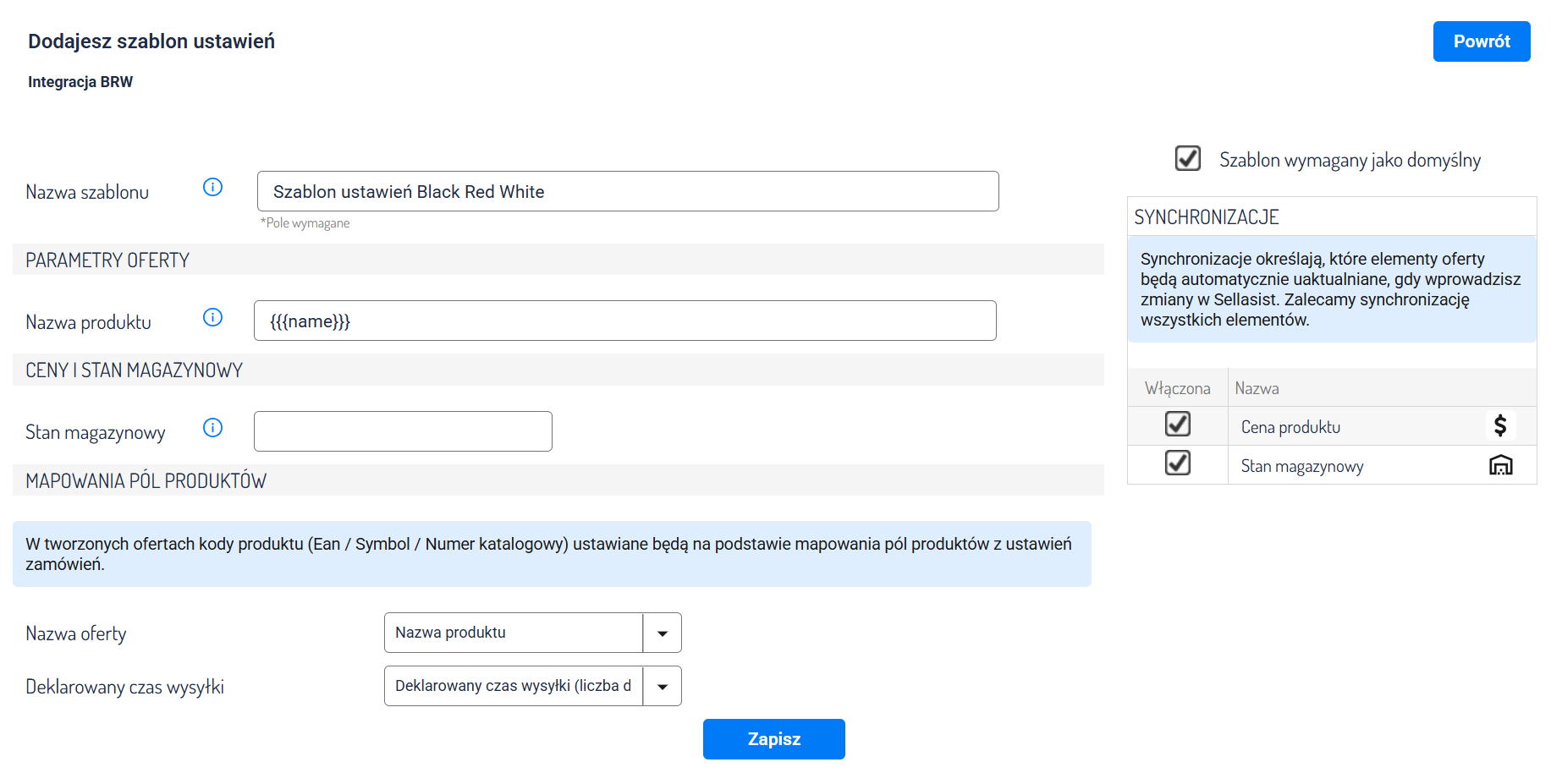Viewport: 1551px width, 784px height.
Task: Expand the Deklarowany czas wysyłki dropdown arrow
Action: 662,687
